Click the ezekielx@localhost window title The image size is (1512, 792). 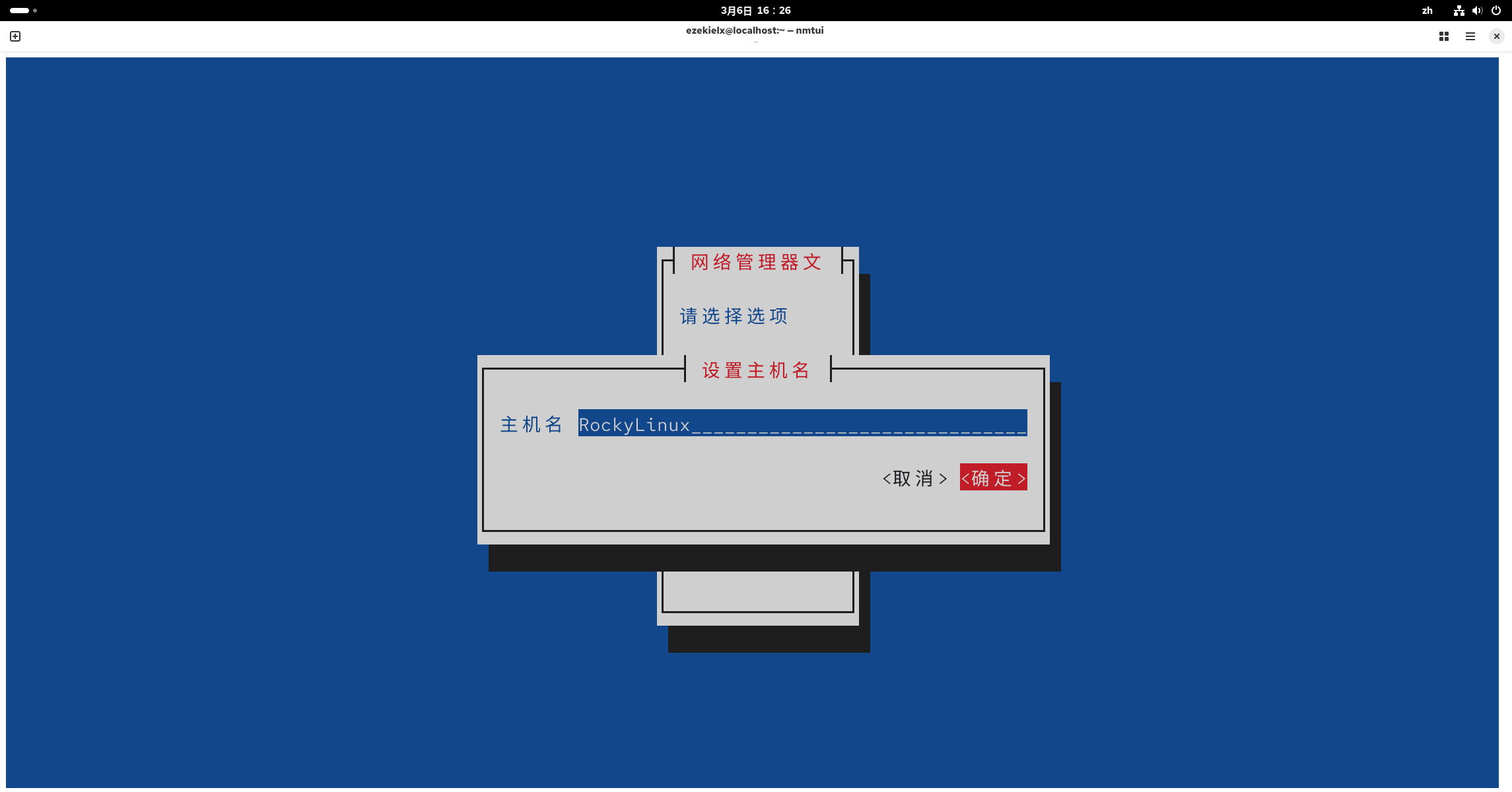point(755,30)
